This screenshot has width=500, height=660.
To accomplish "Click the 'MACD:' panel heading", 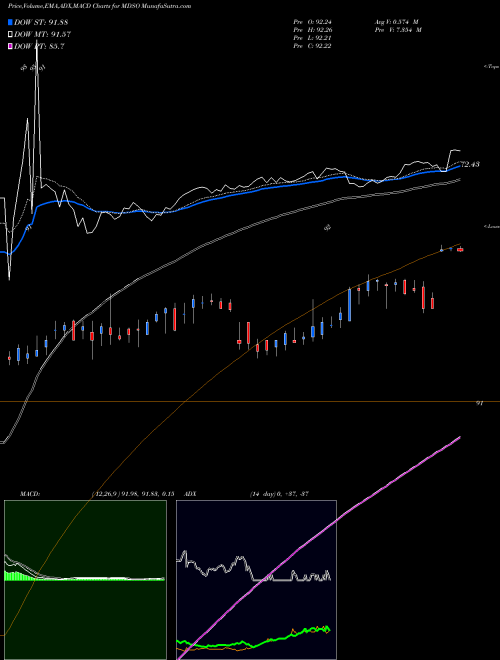I will click(x=30, y=494).
